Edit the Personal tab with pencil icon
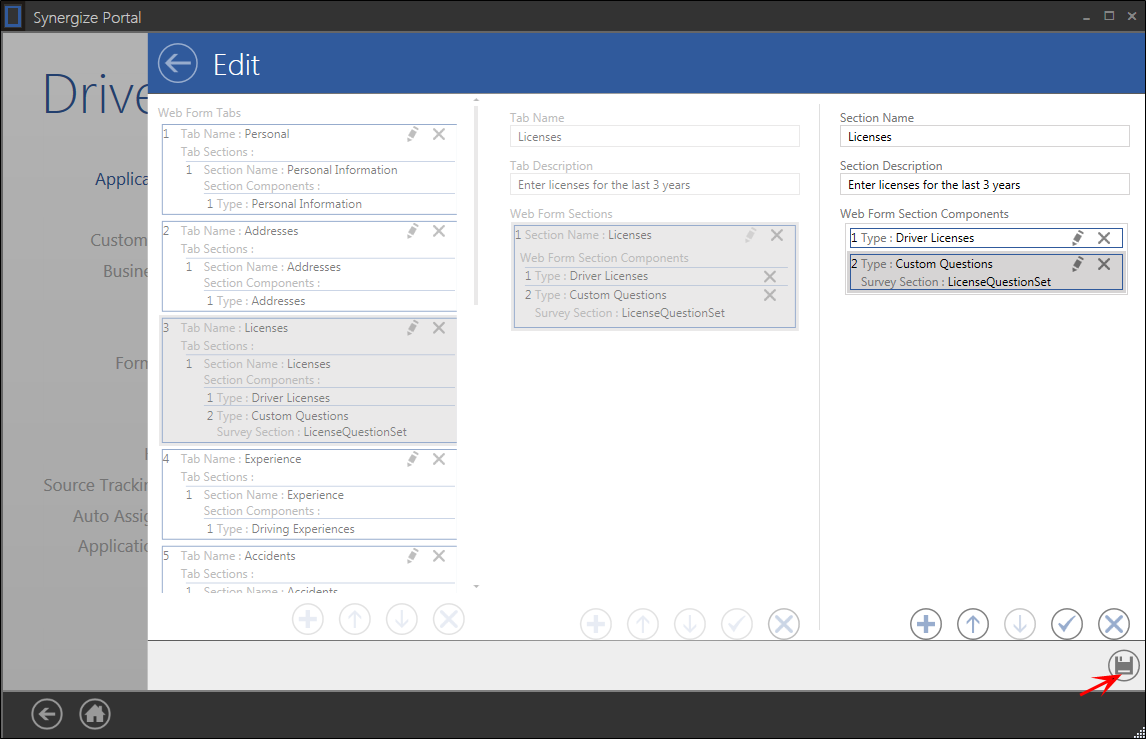 coord(412,134)
